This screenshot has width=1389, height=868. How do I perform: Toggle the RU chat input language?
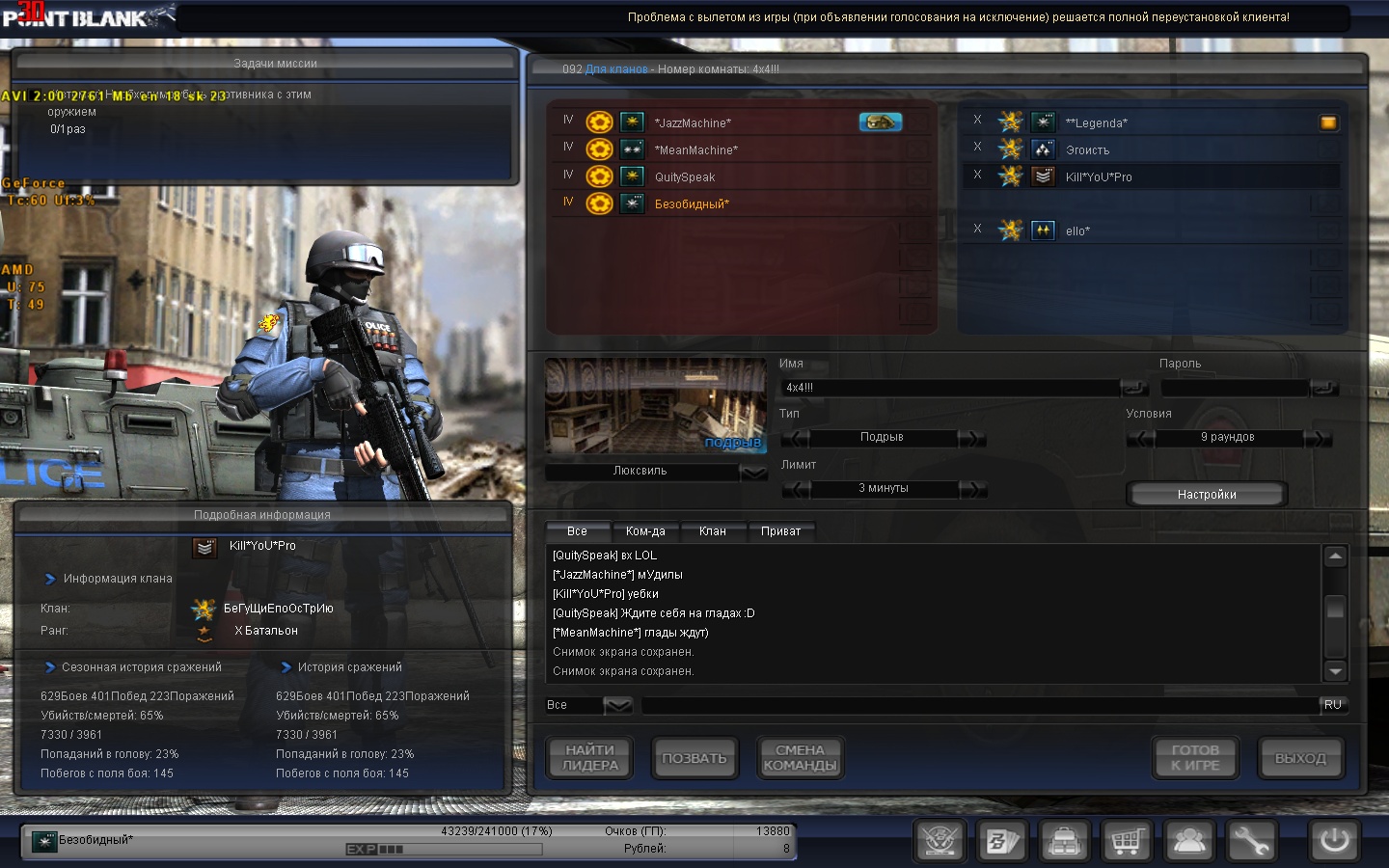(x=1333, y=705)
